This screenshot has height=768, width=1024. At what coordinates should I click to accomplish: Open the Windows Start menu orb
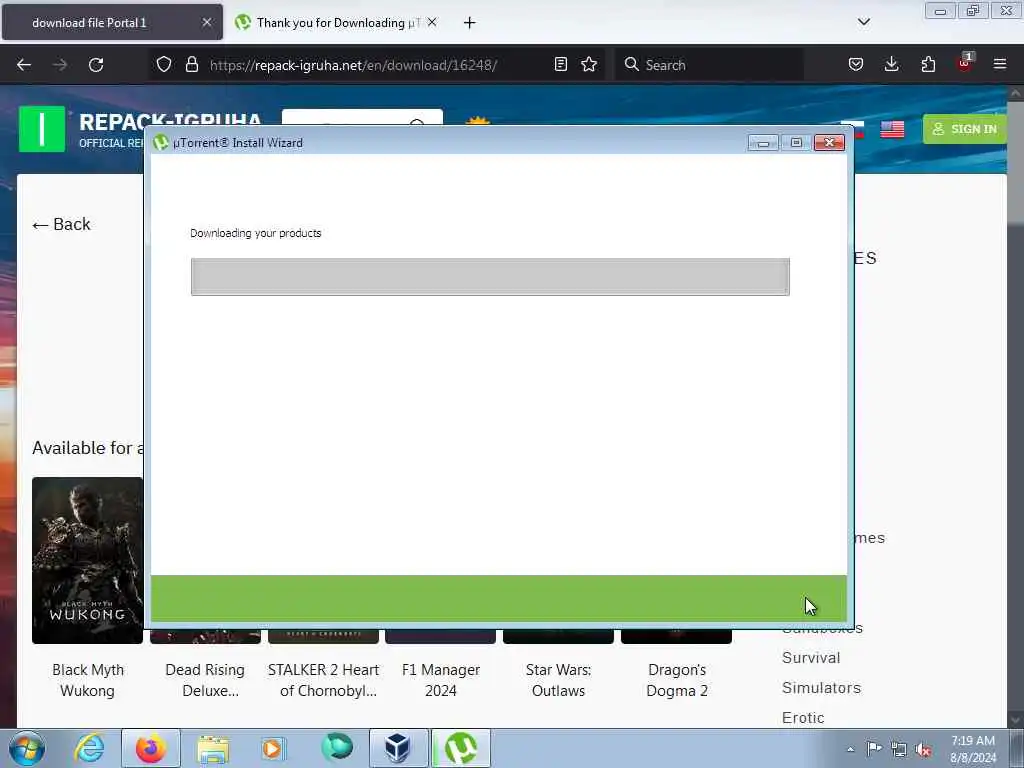coord(27,748)
